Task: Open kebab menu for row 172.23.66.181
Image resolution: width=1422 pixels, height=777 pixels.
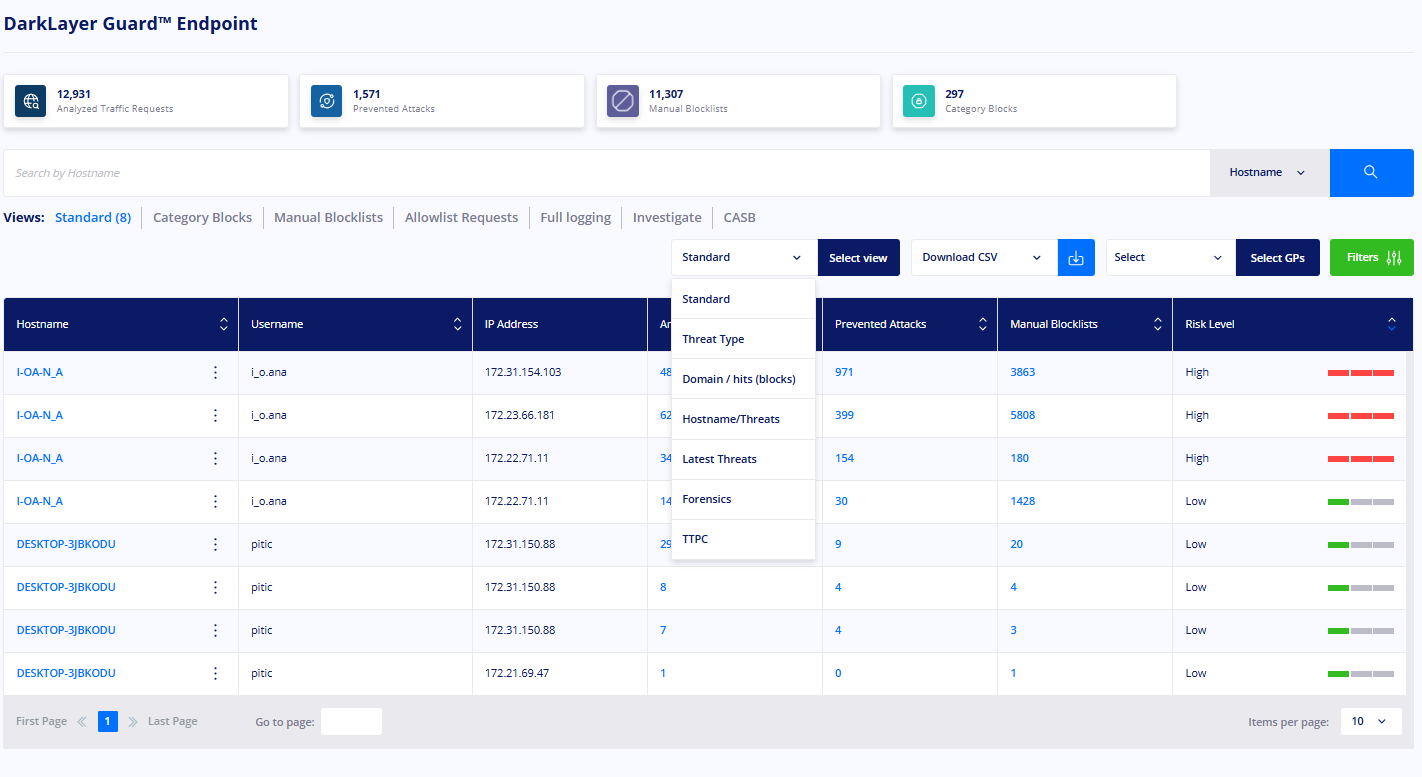Action: [215, 415]
